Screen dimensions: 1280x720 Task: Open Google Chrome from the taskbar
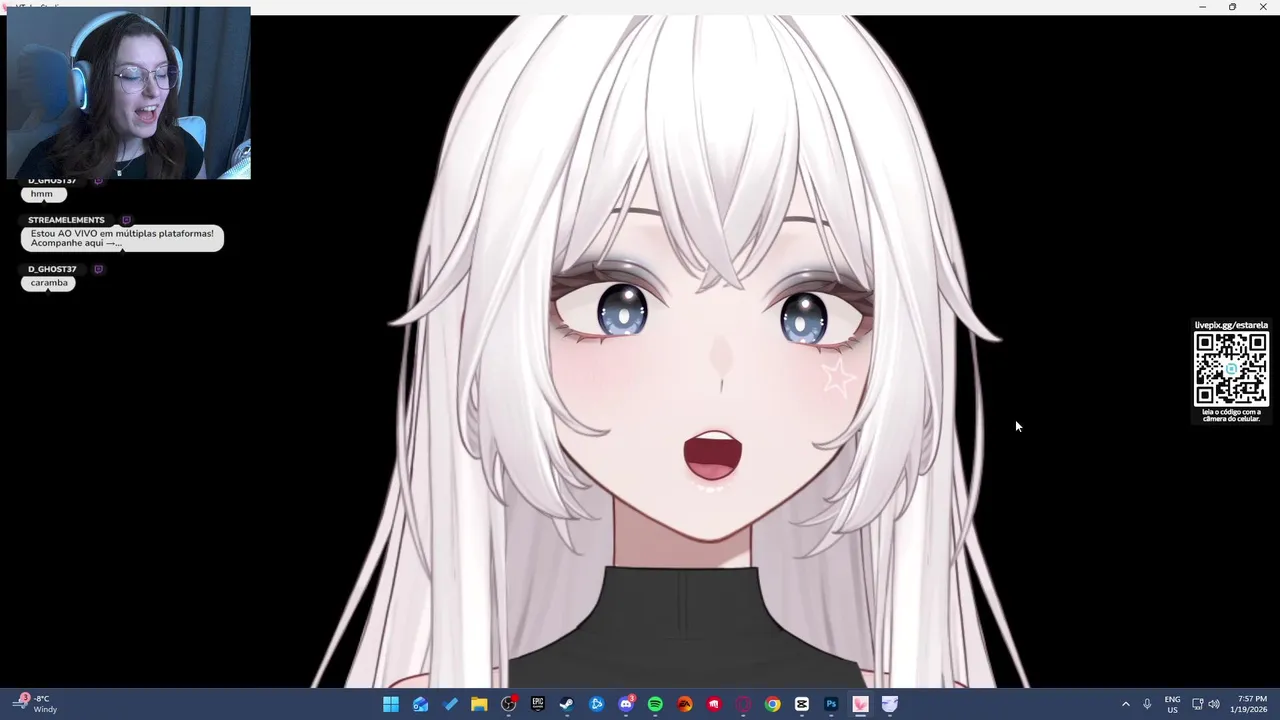773,704
